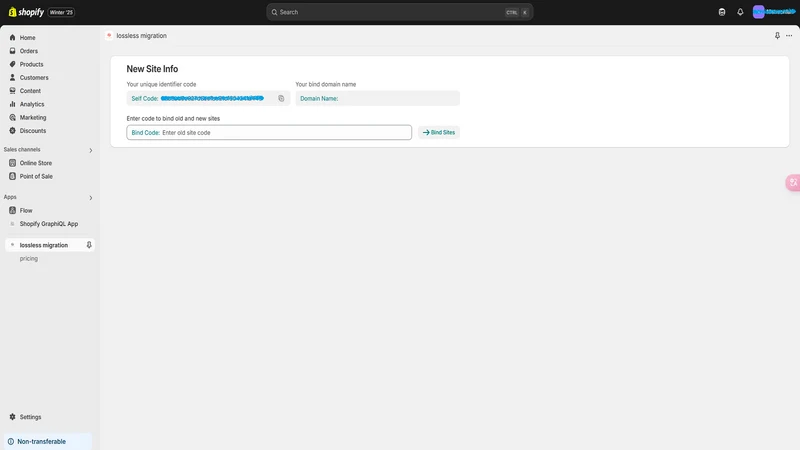The image size is (800, 450).
Task: Pin the app using header pin icon
Action: click(x=777, y=36)
